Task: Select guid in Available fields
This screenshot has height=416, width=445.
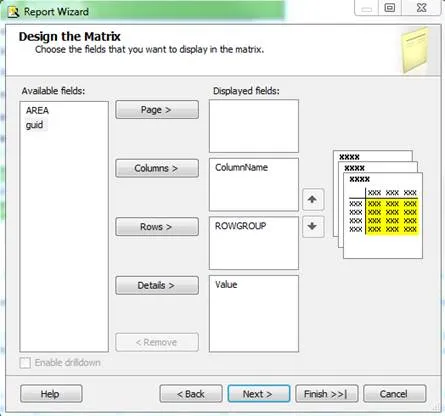Action: [35, 125]
